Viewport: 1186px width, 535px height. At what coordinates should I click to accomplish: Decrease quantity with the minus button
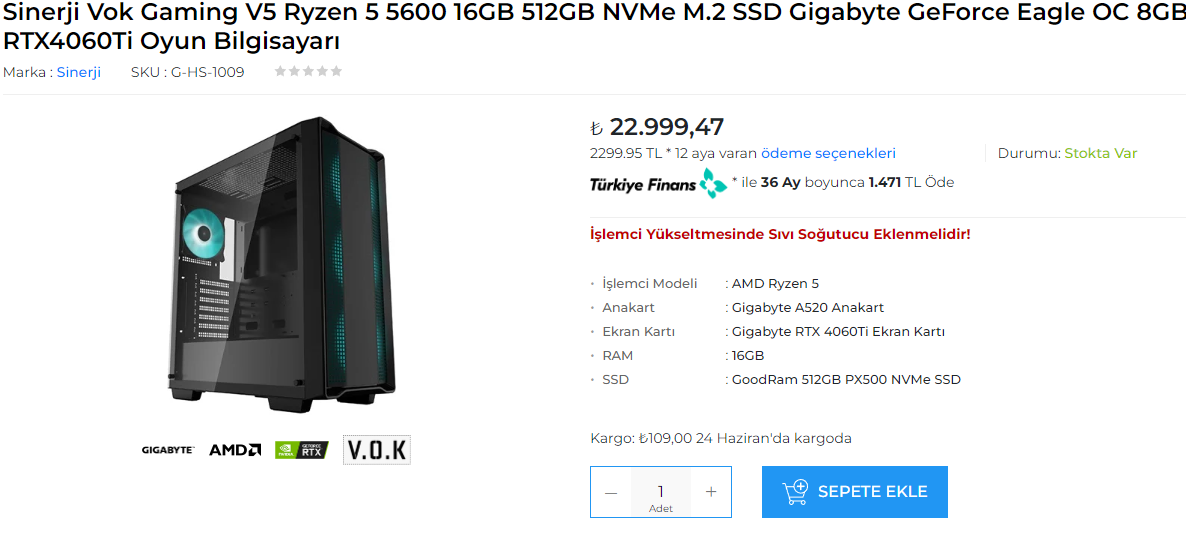click(x=611, y=492)
